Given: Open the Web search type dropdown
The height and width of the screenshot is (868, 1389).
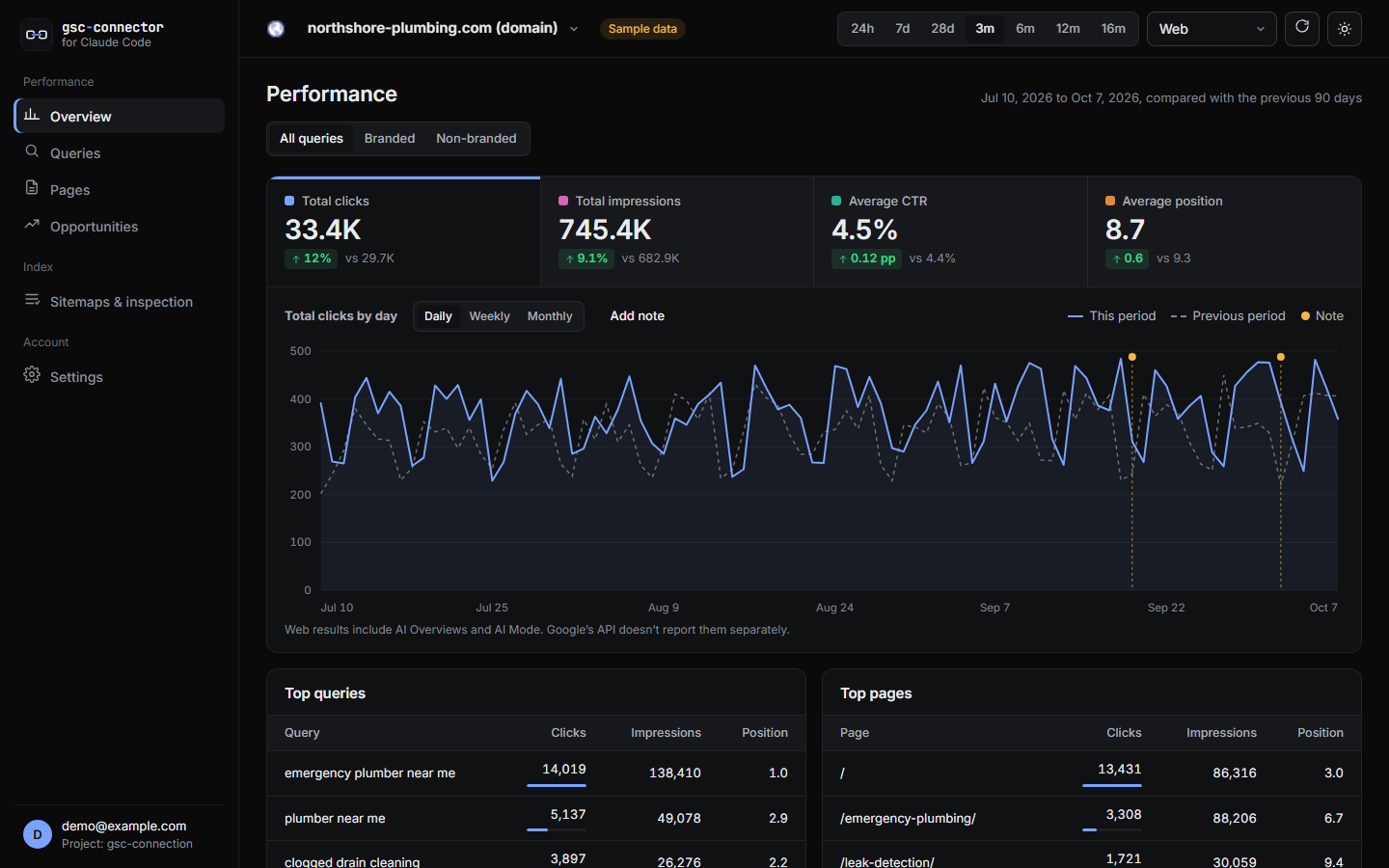Looking at the screenshot, I should (1212, 29).
